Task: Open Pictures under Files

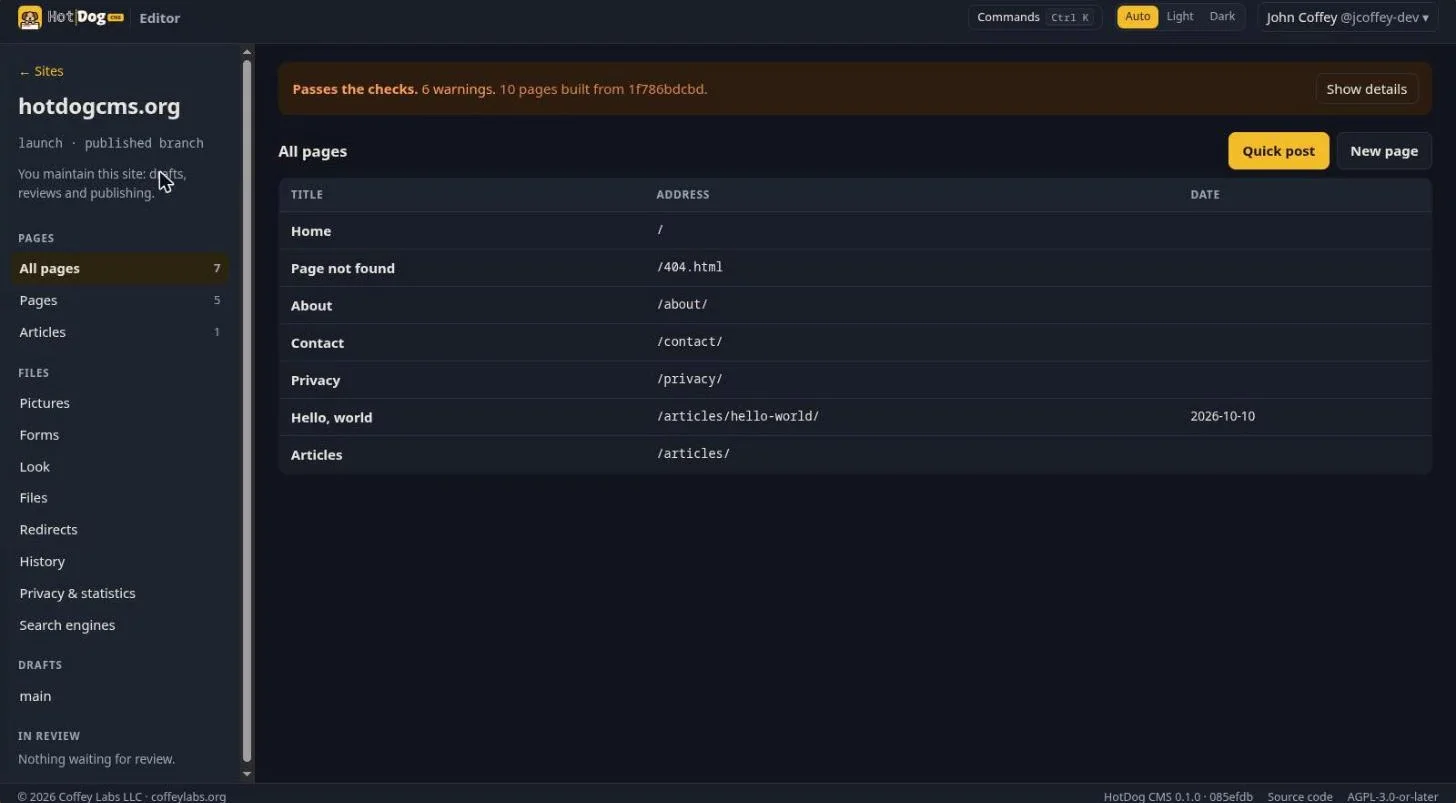Action: point(119,403)
